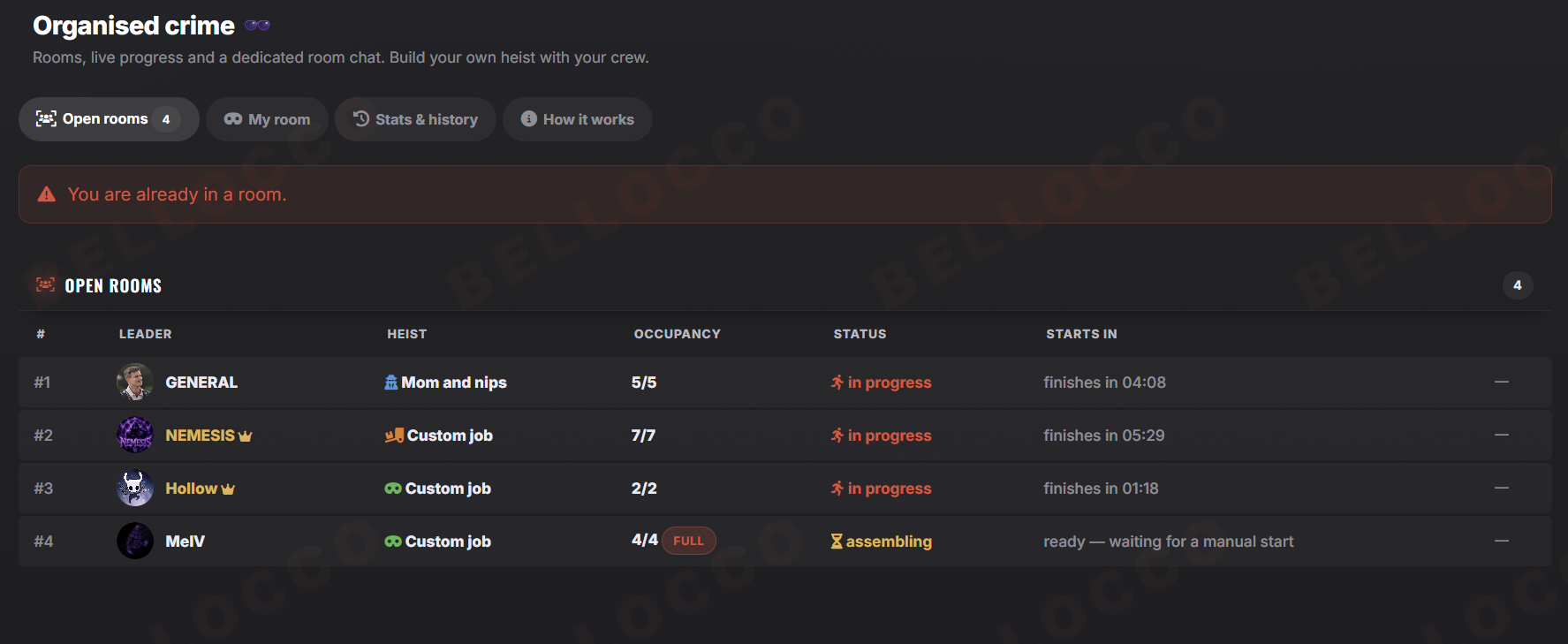Open GENERAL's profile avatar
This screenshot has width=1568, height=644.
pos(135,382)
